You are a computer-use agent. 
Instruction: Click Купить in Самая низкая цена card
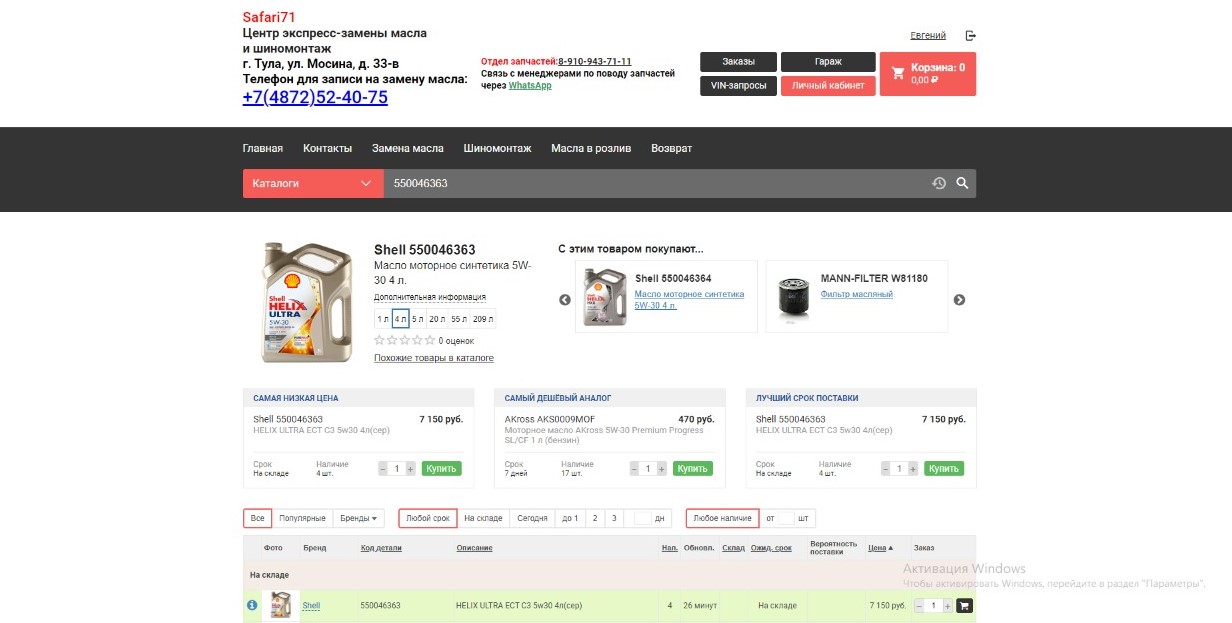pos(441,468)
